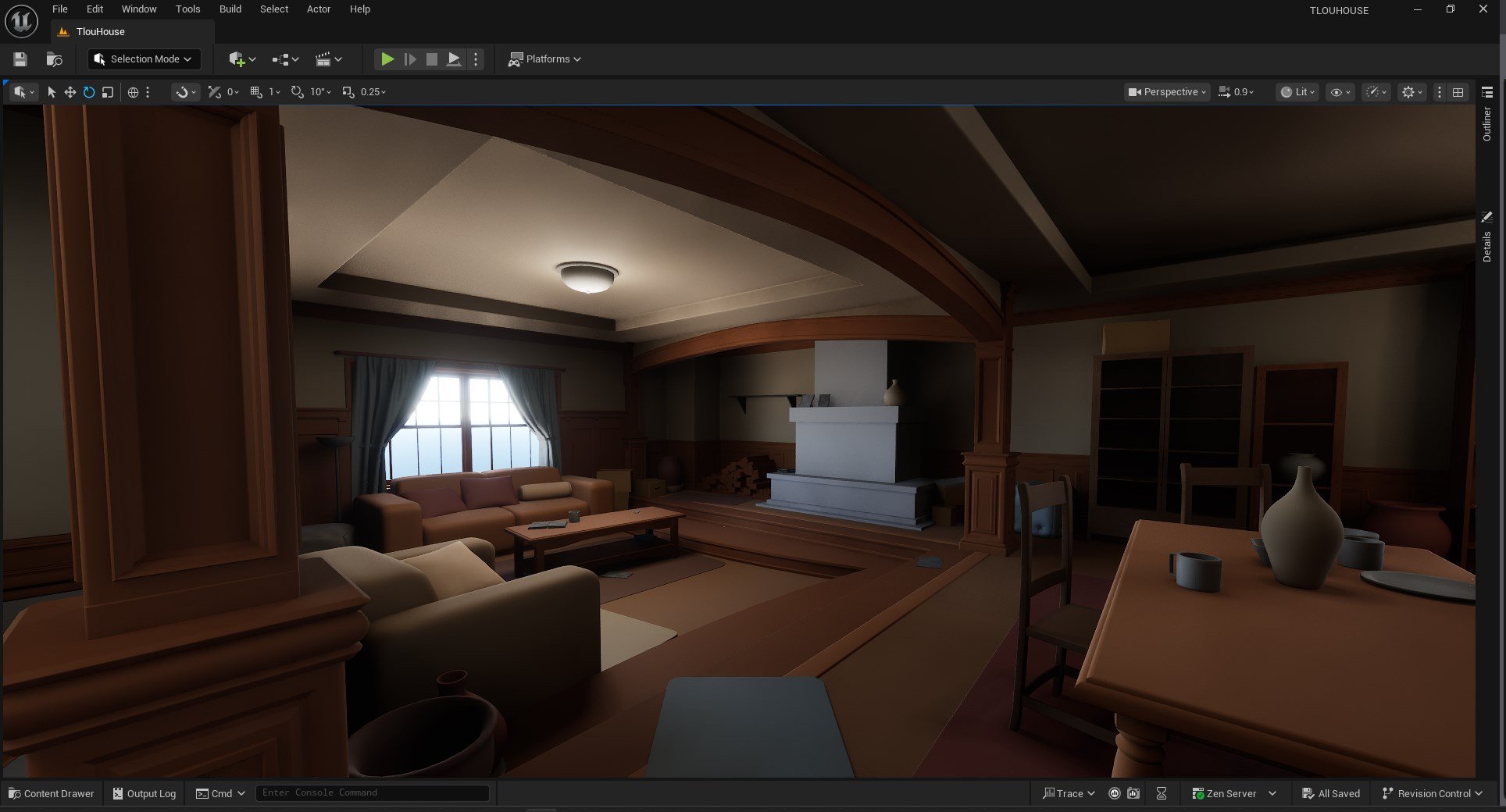Click the trace record circle icon

point(1115,793)
